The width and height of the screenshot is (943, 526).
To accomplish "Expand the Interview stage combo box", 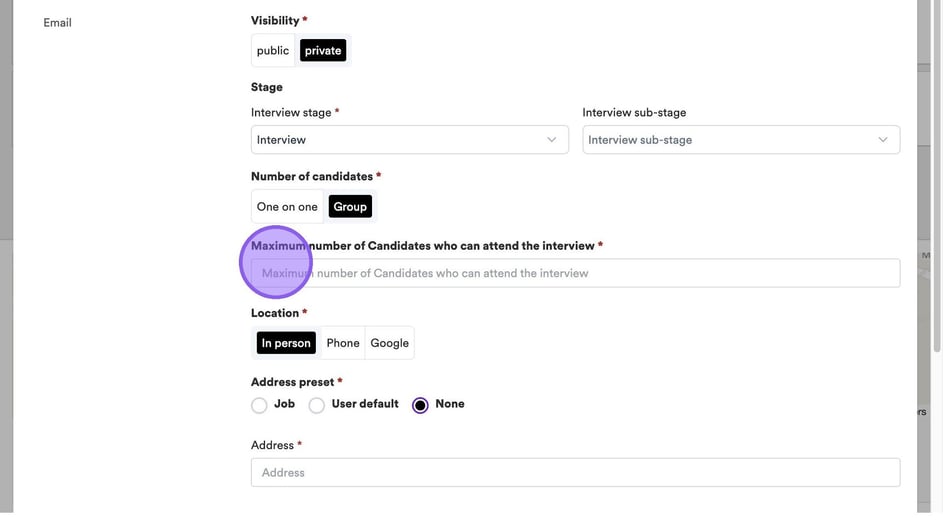I will (409, 140).
